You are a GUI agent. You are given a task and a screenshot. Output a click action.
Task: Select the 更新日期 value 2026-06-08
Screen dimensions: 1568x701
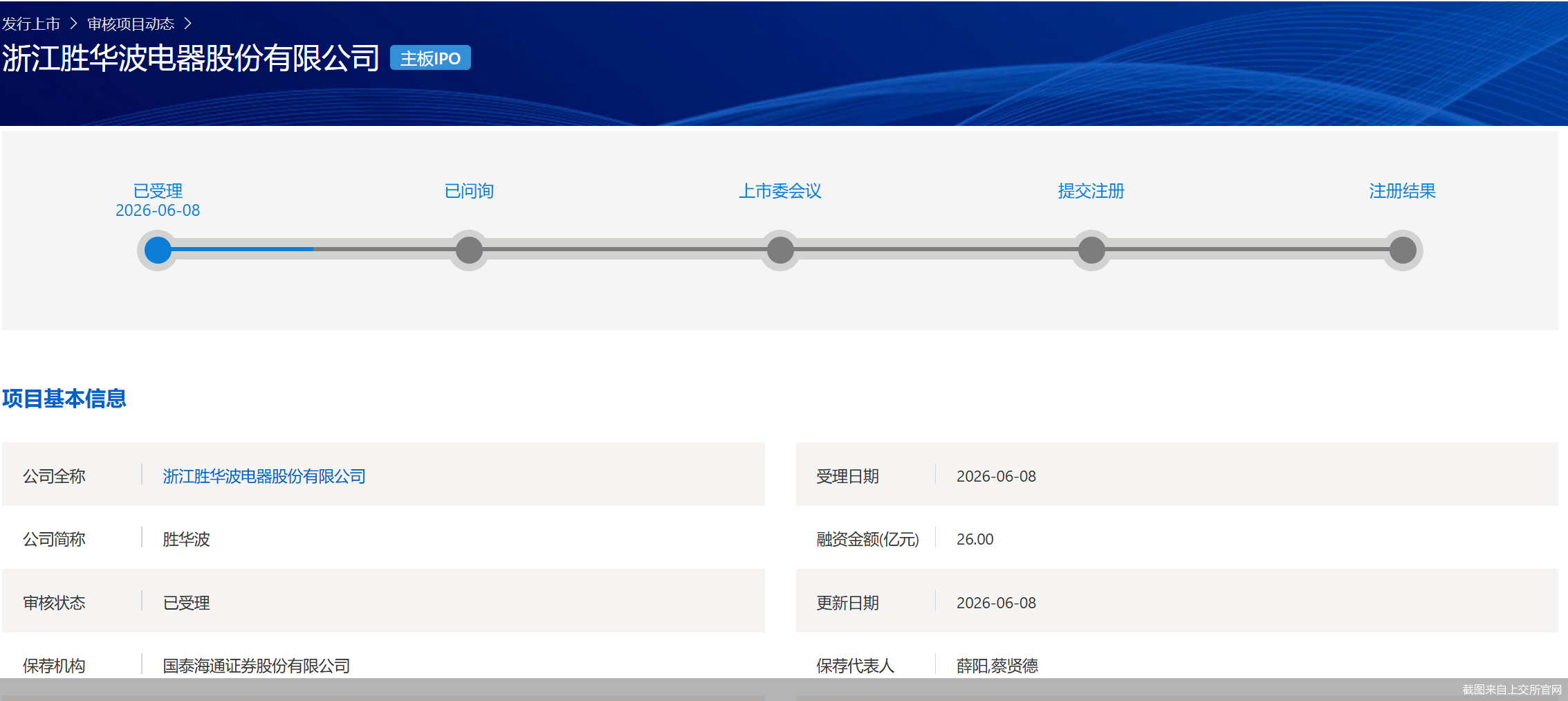point(996,603)
